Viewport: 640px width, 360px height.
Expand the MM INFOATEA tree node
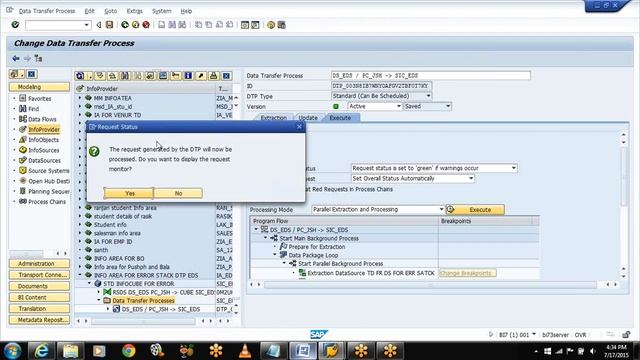80,98
